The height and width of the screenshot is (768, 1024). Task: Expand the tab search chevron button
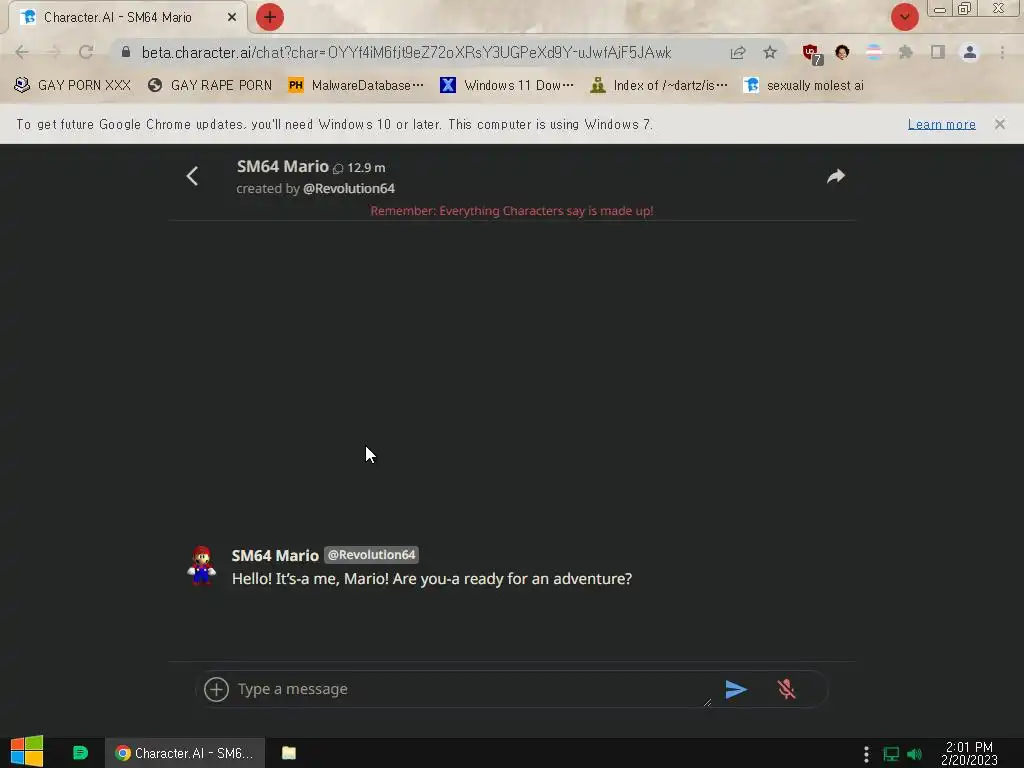click(x=904, y=17)
